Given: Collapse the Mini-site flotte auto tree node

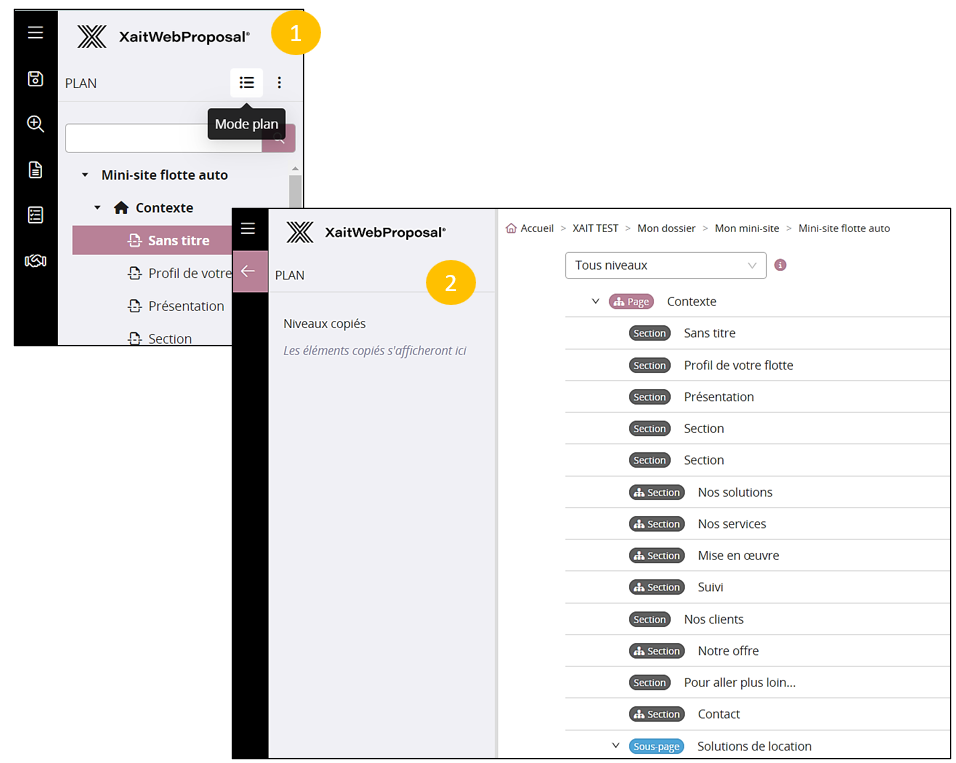Looking at the screenshot, I should 86,175.
